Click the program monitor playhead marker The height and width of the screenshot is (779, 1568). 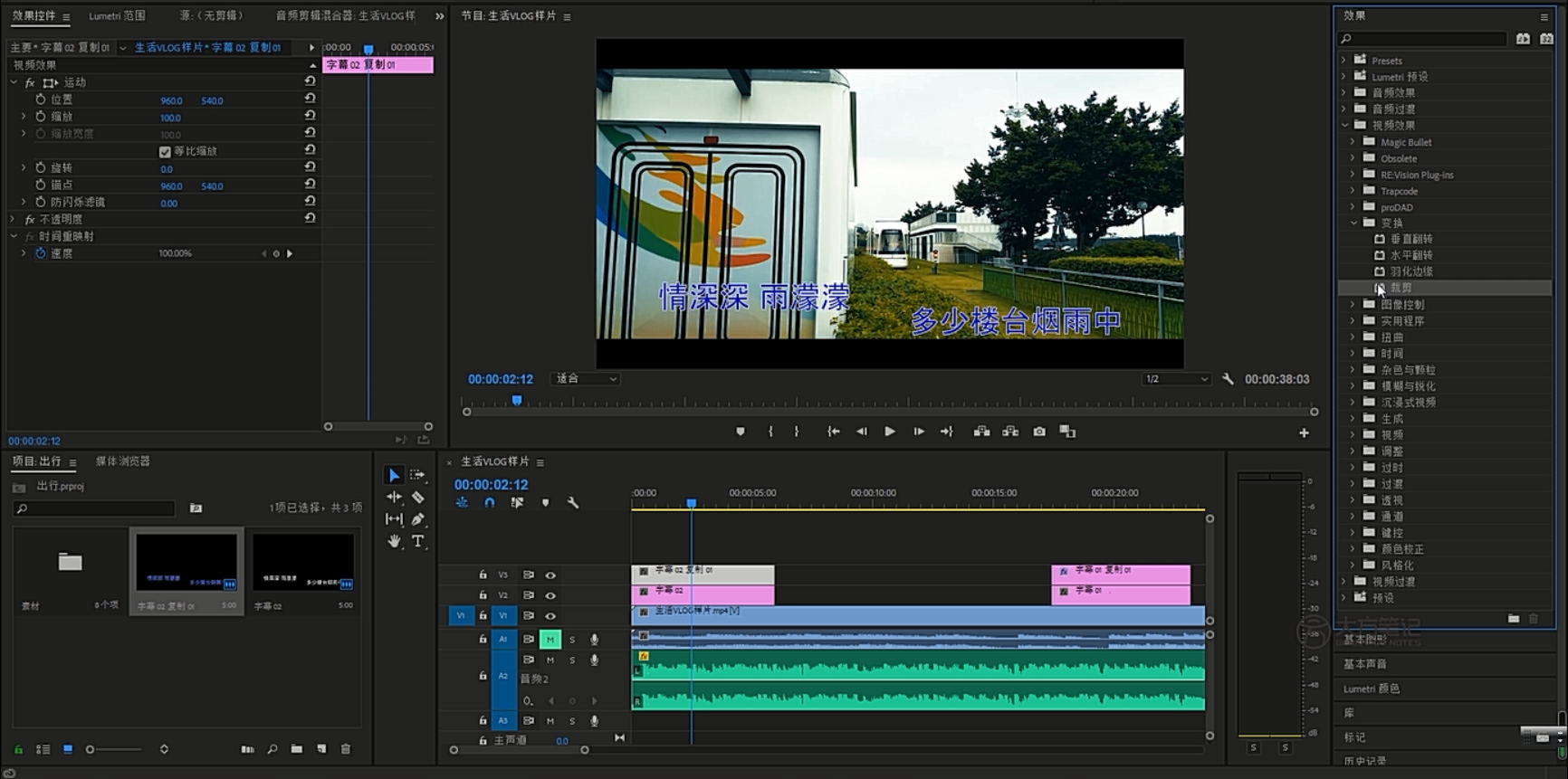517,400
